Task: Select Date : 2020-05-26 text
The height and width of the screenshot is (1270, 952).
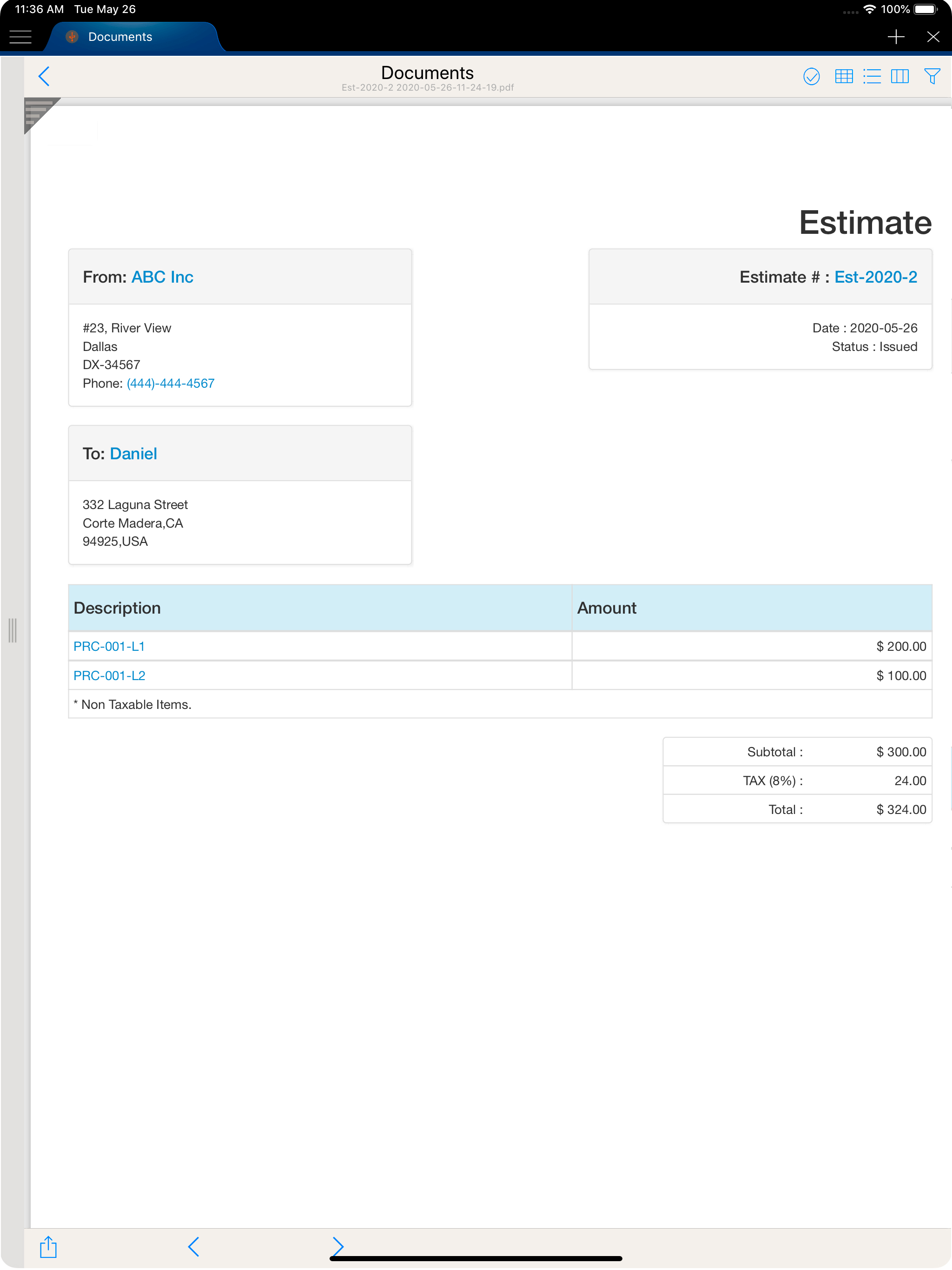Action: tap(865, 328)
